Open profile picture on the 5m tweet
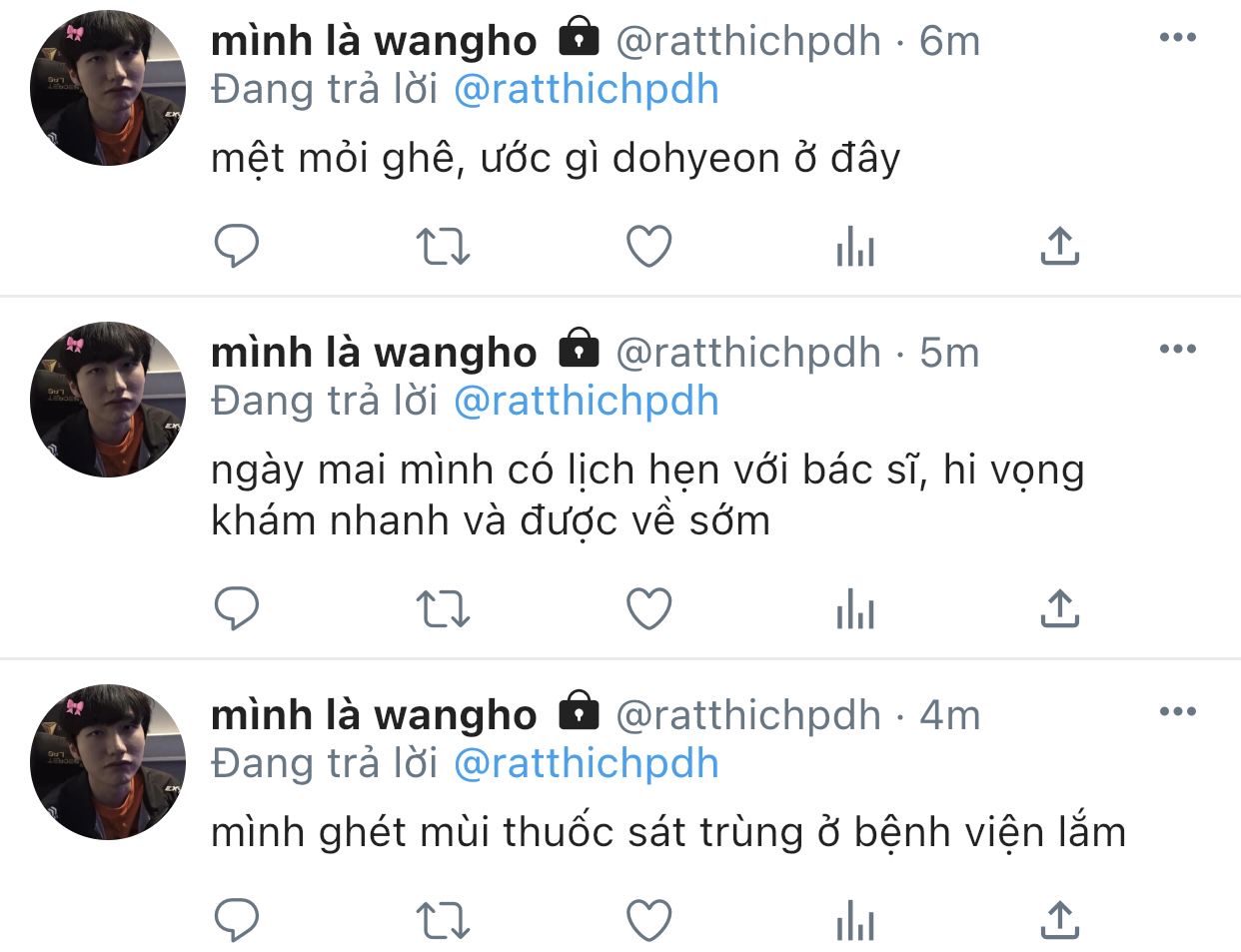Image resolution: width=1241 pixels, height=952 pixels. click(x=108, y=400)
